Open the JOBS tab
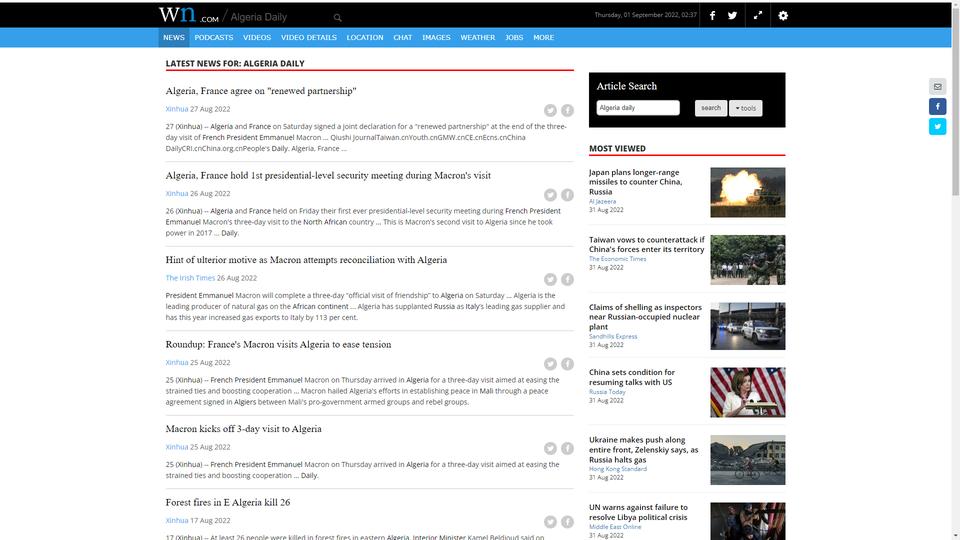The image size is (960, 540). pyautogui.click(x=514, y=37)
